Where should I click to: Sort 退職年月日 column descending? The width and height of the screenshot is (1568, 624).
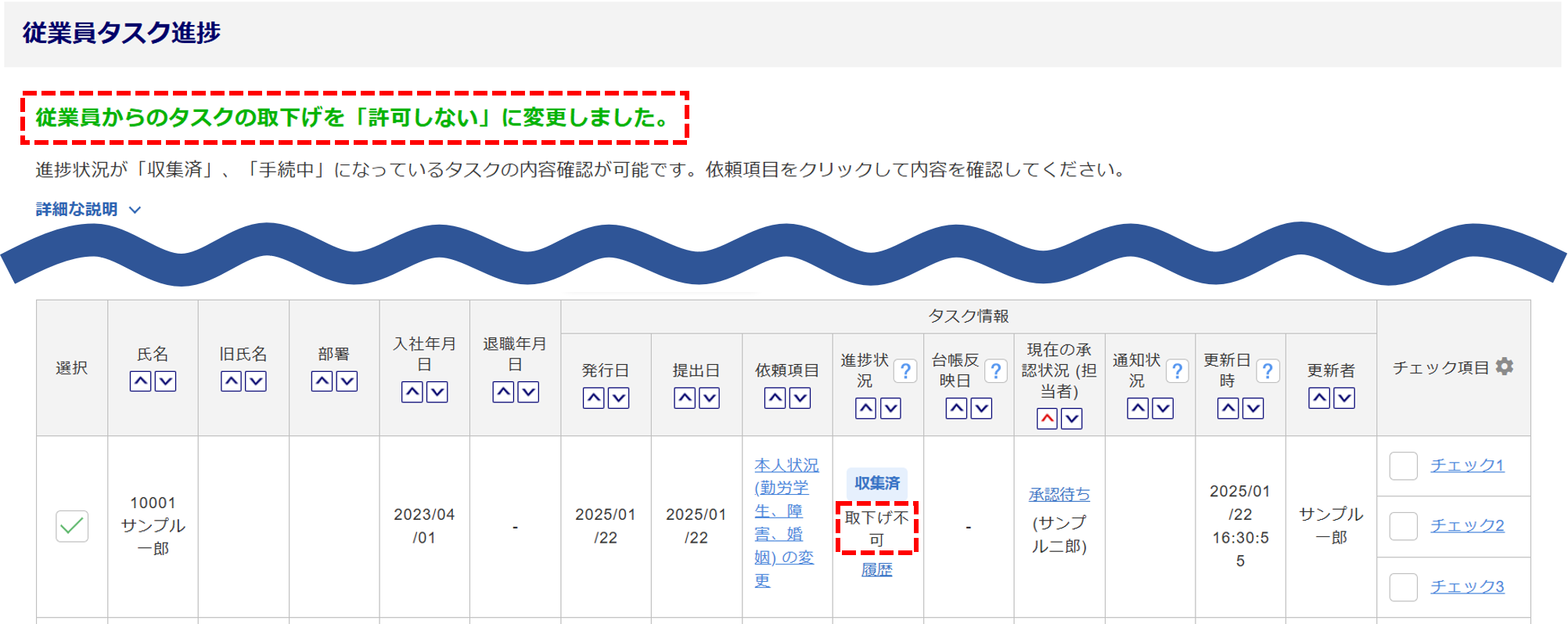coord(529,392)
